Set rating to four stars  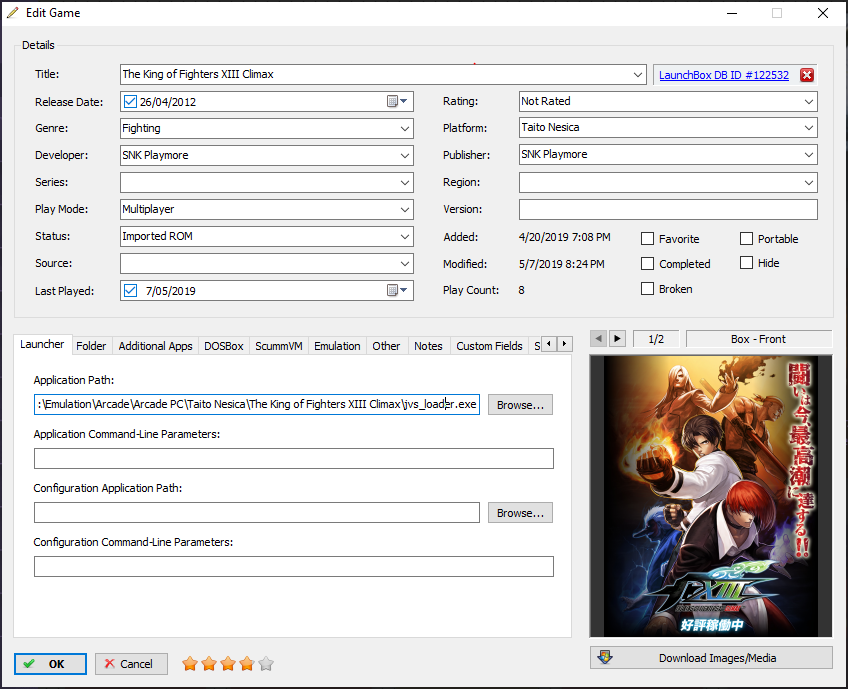(x=247, y=664)
